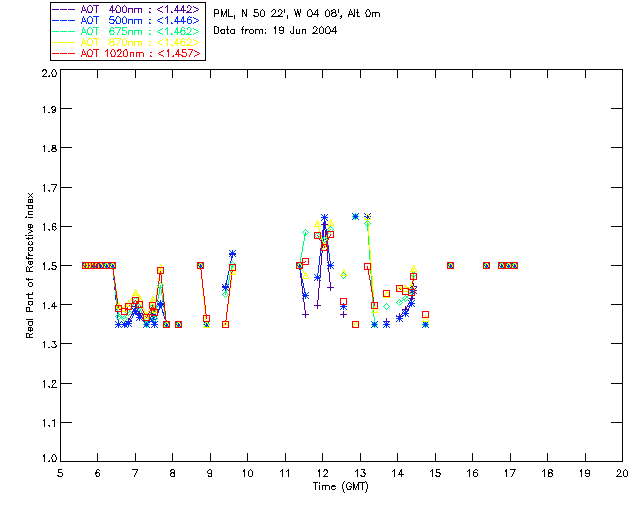640x512 pixels.
Task: Click the isolated data marker between hours 15 and 16
Action: [x=450, y=265]
